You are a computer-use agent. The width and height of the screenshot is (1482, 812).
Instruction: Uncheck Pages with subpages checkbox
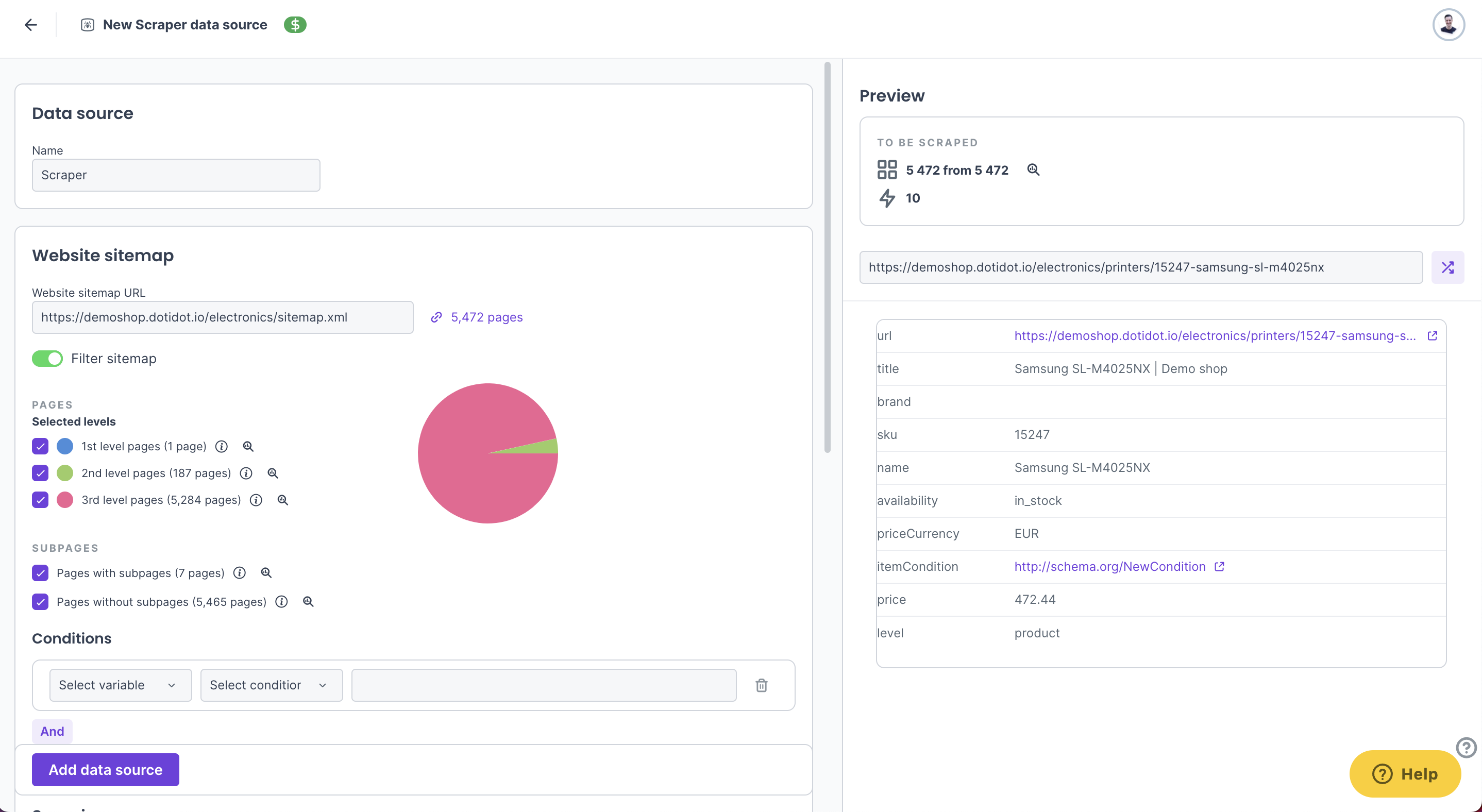pyautogui.click(x=40, y=573)
